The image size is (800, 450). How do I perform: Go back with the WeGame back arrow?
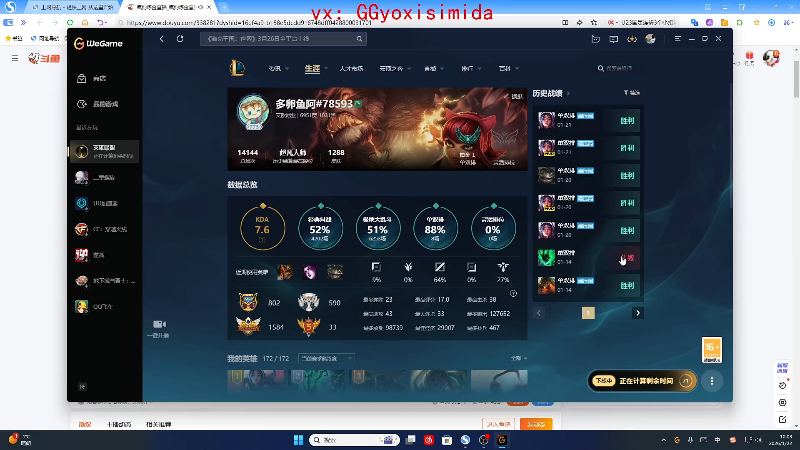[162, 39]
